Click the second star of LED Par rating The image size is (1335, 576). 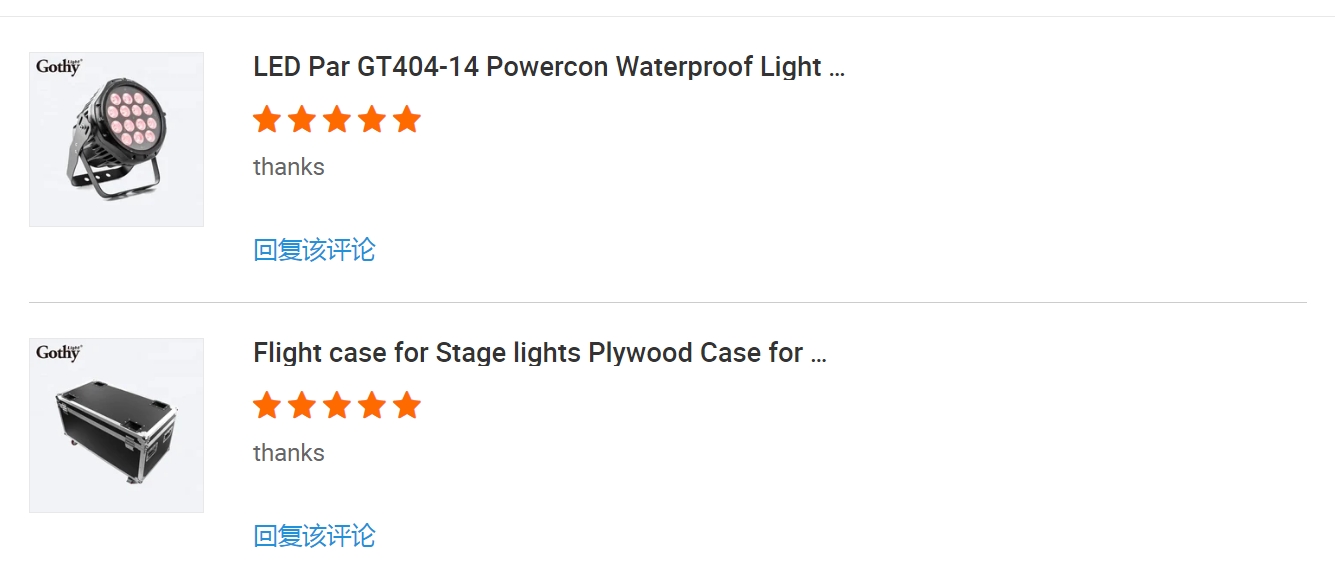coord(302,120)
